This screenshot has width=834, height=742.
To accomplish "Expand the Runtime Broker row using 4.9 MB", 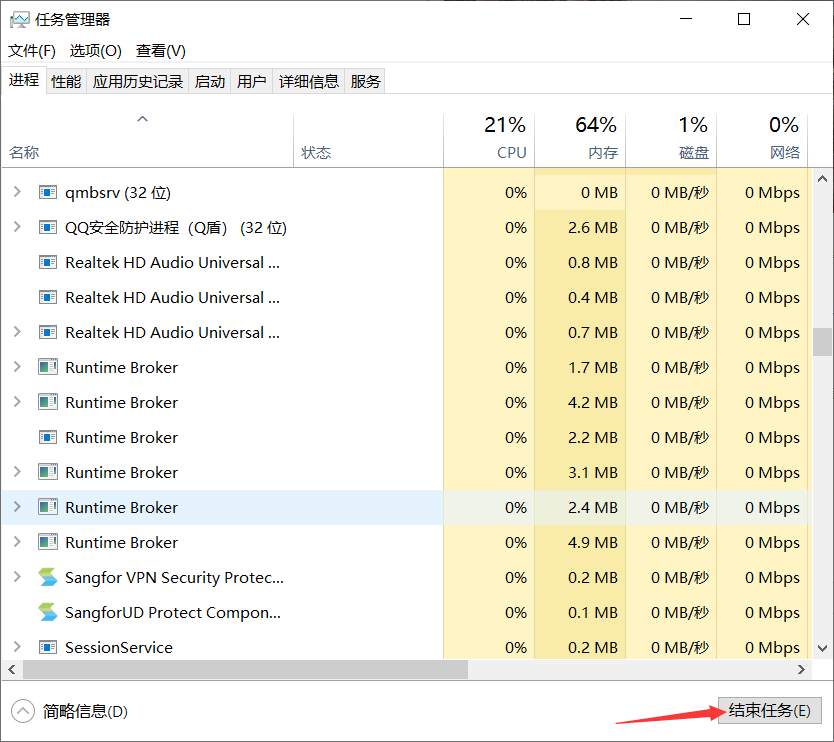I will tap(17, 541).
